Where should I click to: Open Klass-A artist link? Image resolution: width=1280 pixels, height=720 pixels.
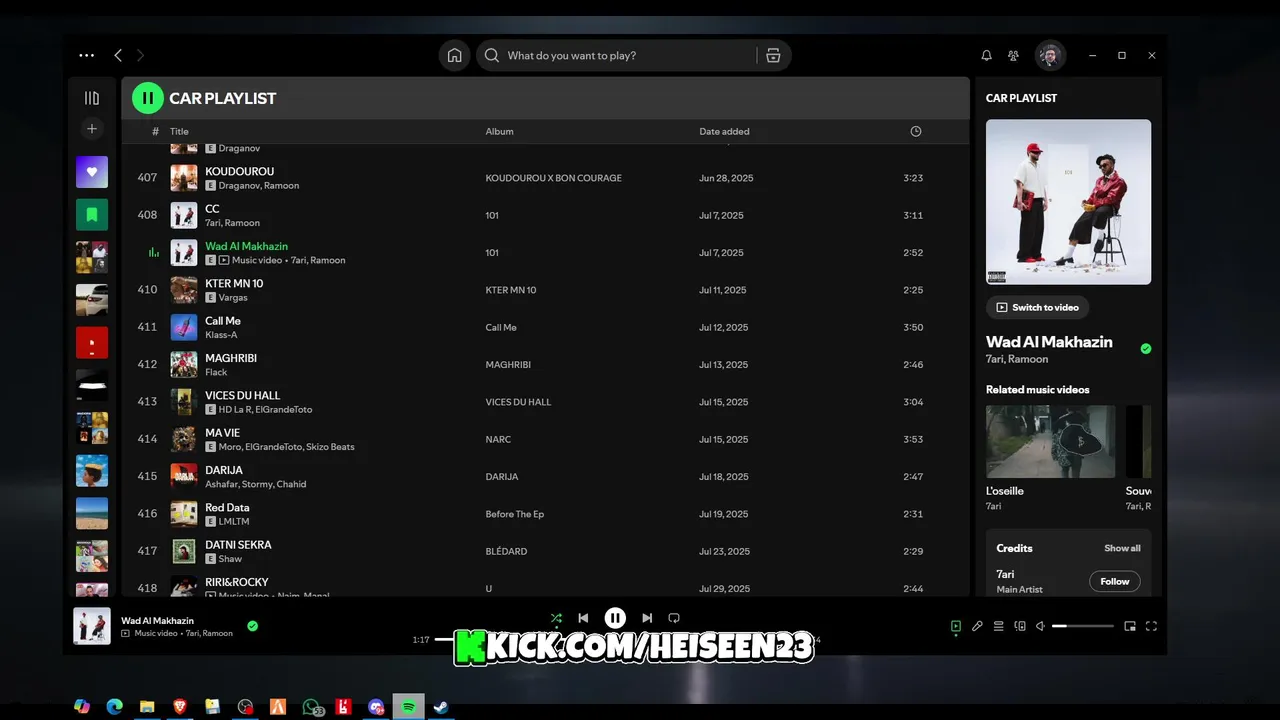(x=221, y=335)
